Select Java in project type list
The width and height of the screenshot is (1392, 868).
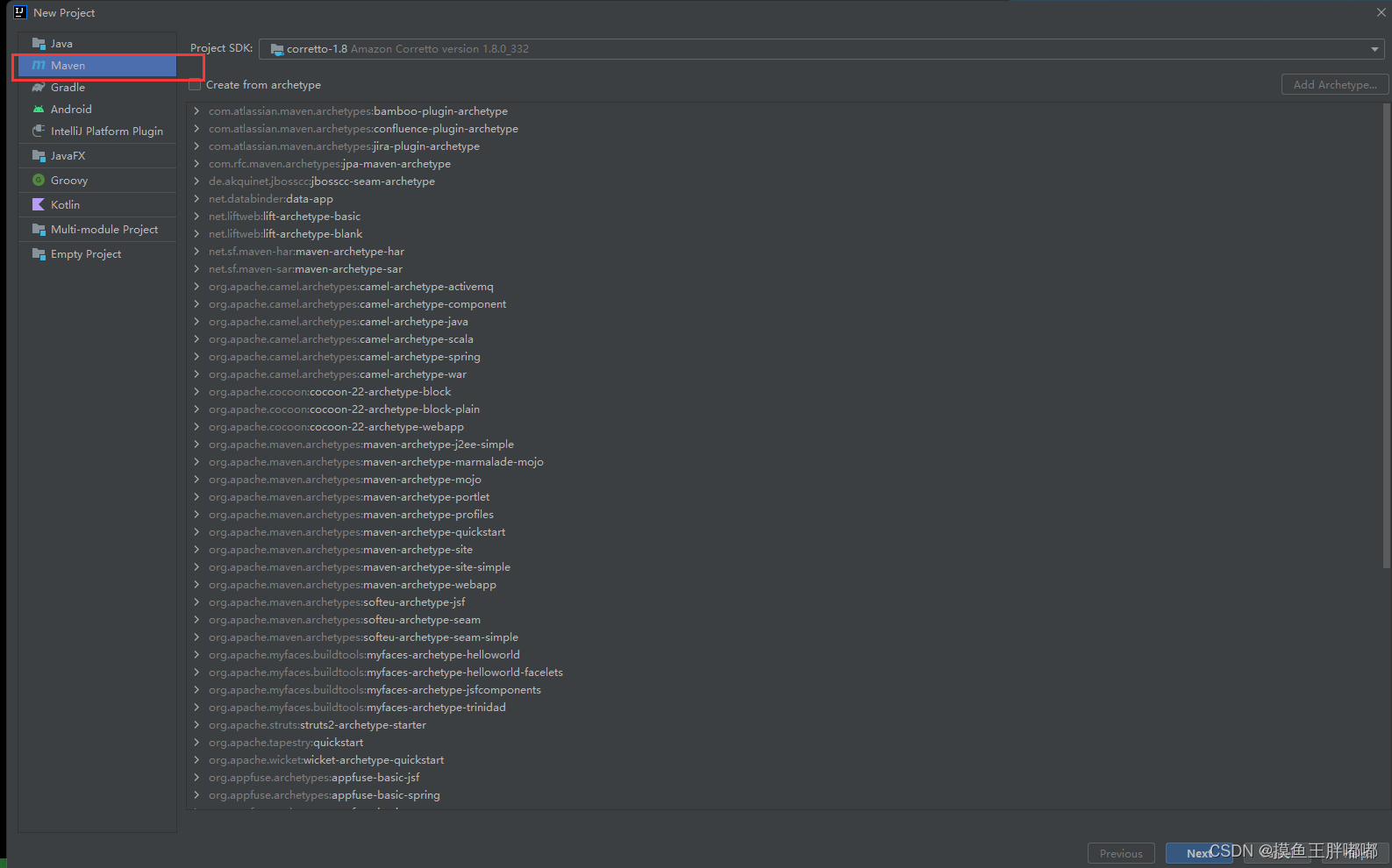(x=97, y=43)
